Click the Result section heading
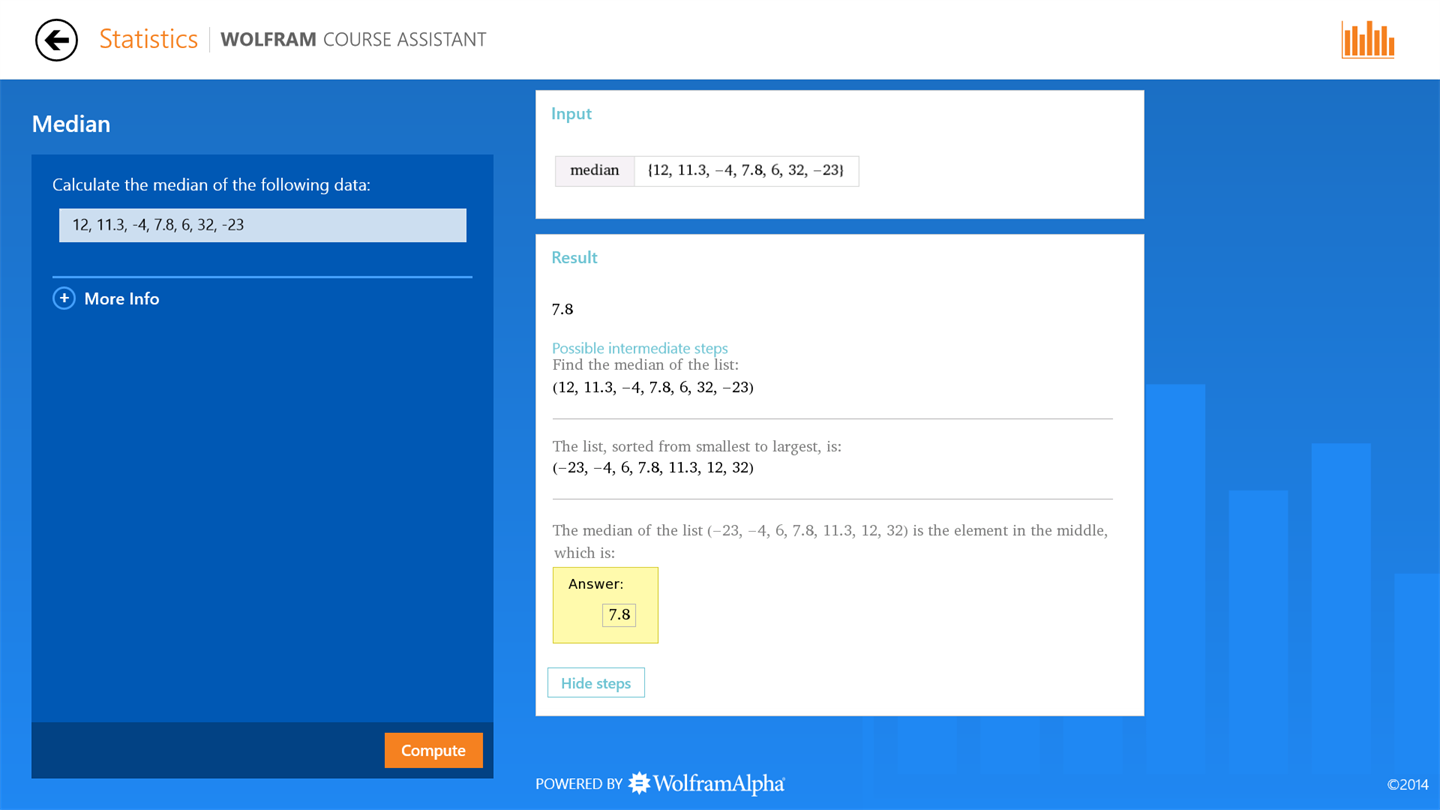 [x=574, y=257]
